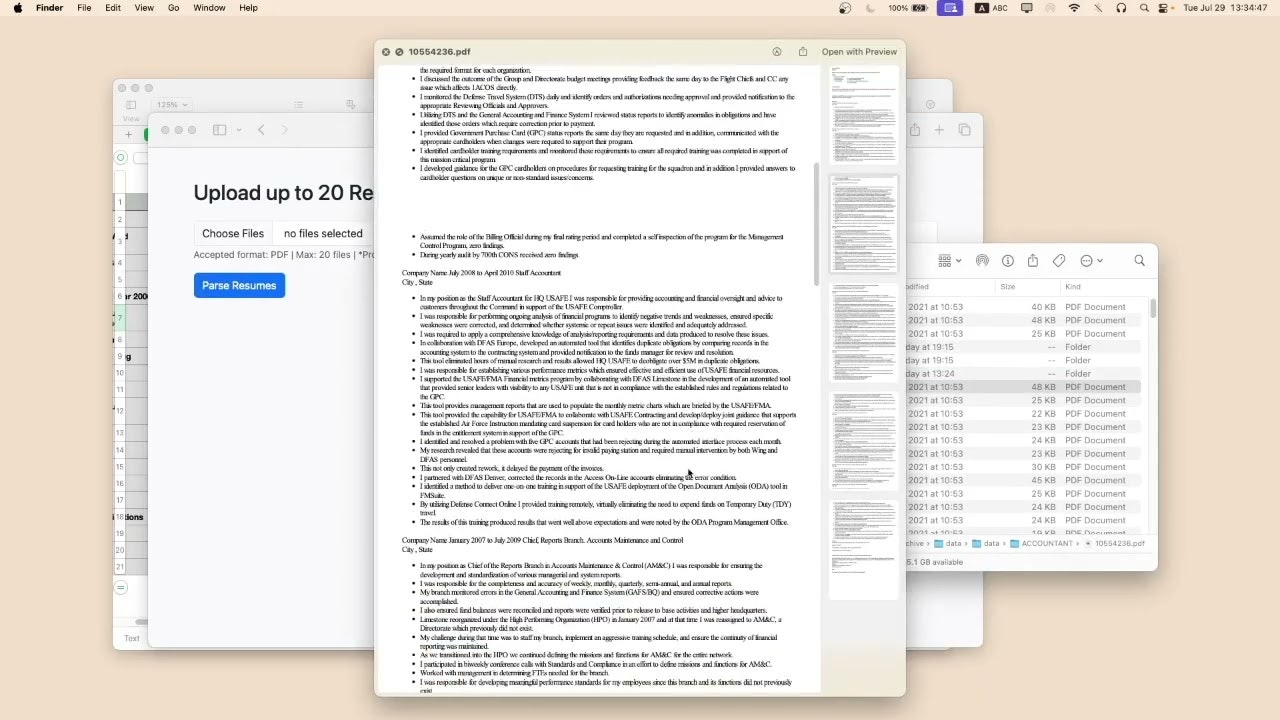Click the Wi-Fi icon in menu bar
This screenshot has height=720, width=1280.
[x=1074, y=8]
